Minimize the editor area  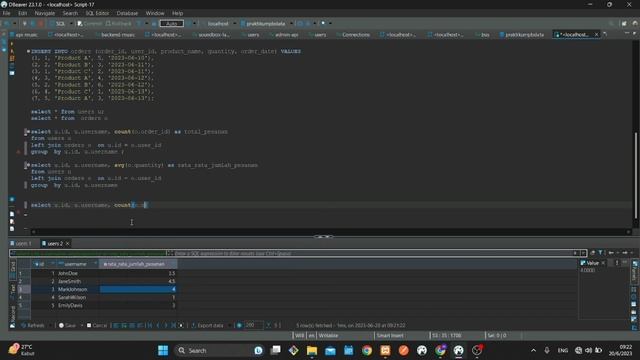(627, 33)
